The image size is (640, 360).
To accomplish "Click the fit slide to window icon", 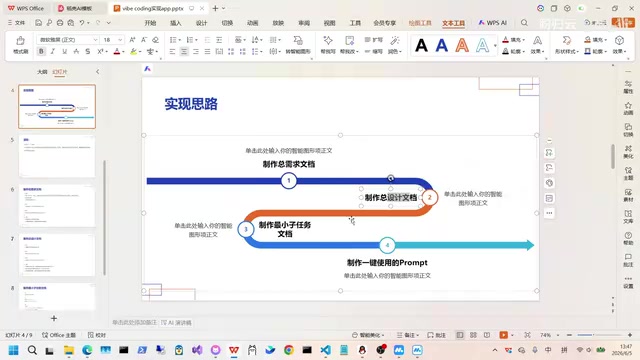I will (527, 335).
